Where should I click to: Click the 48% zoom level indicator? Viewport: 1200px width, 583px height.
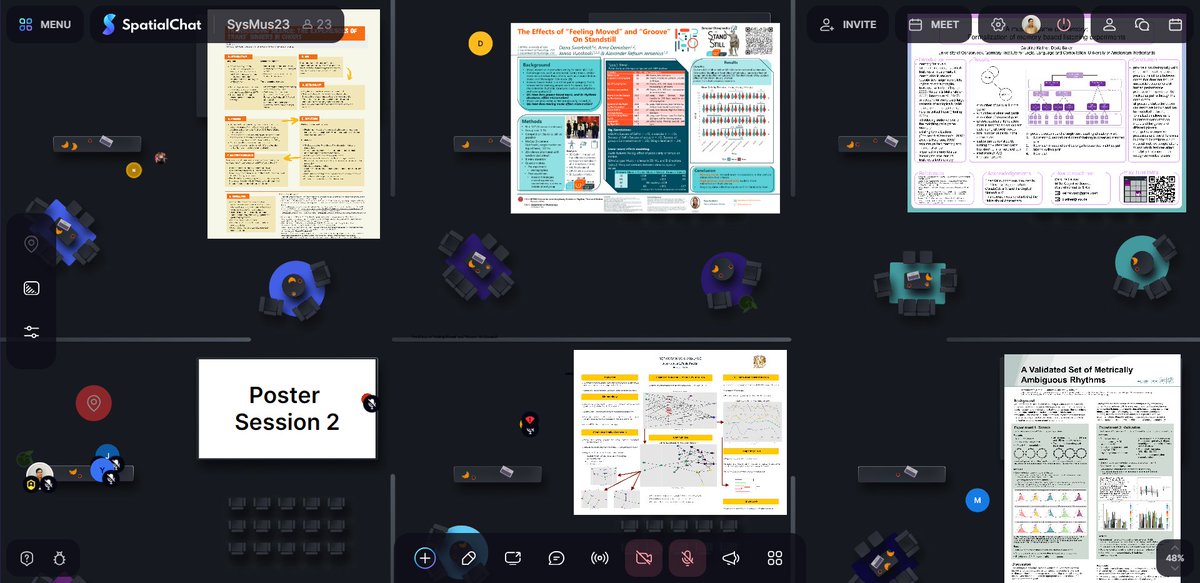[1175, 558]
